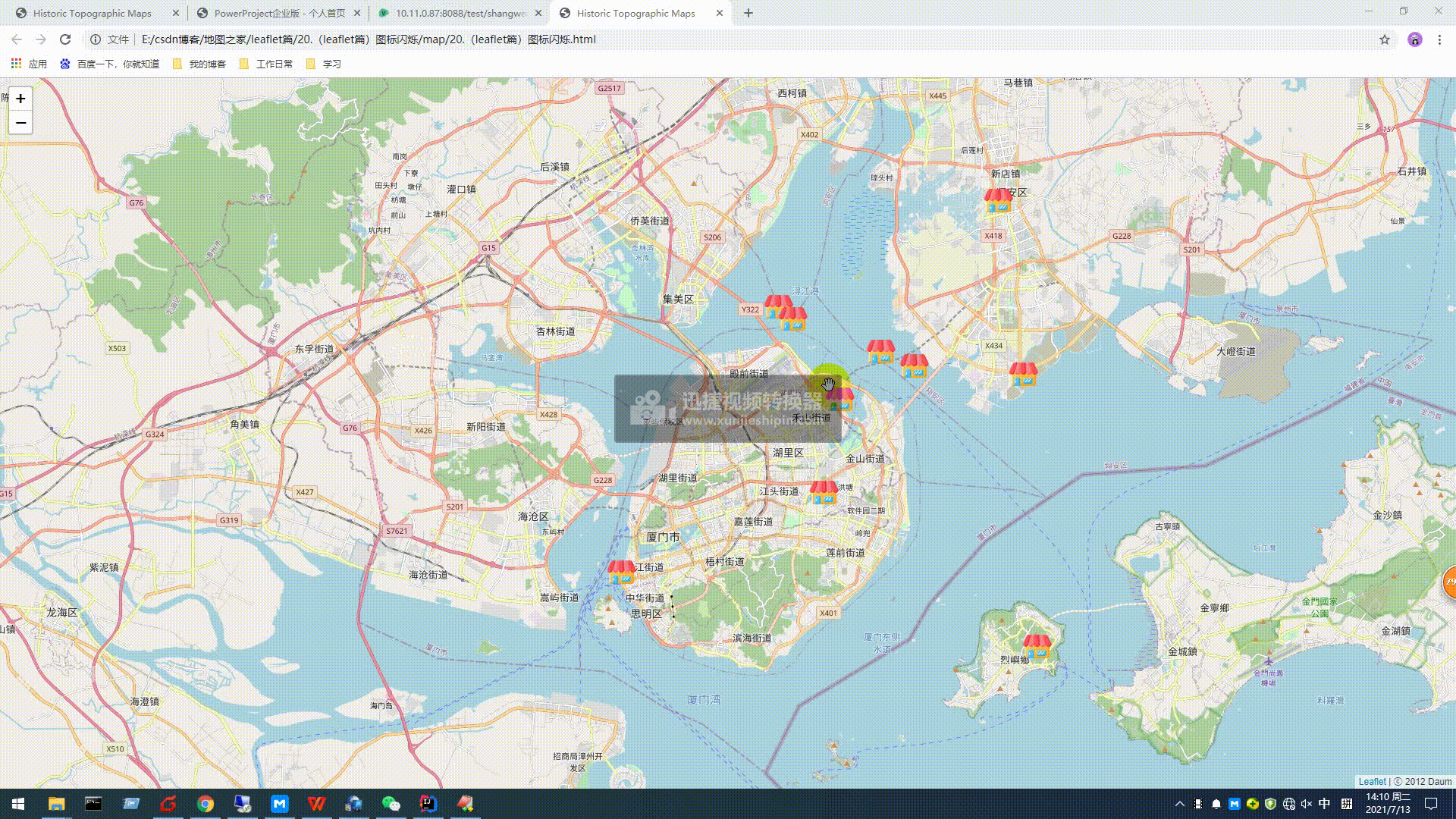The height and width of the screenshot is (819, 1456).
Task: Click the map zoom in button
Action: tap(20, 99)
